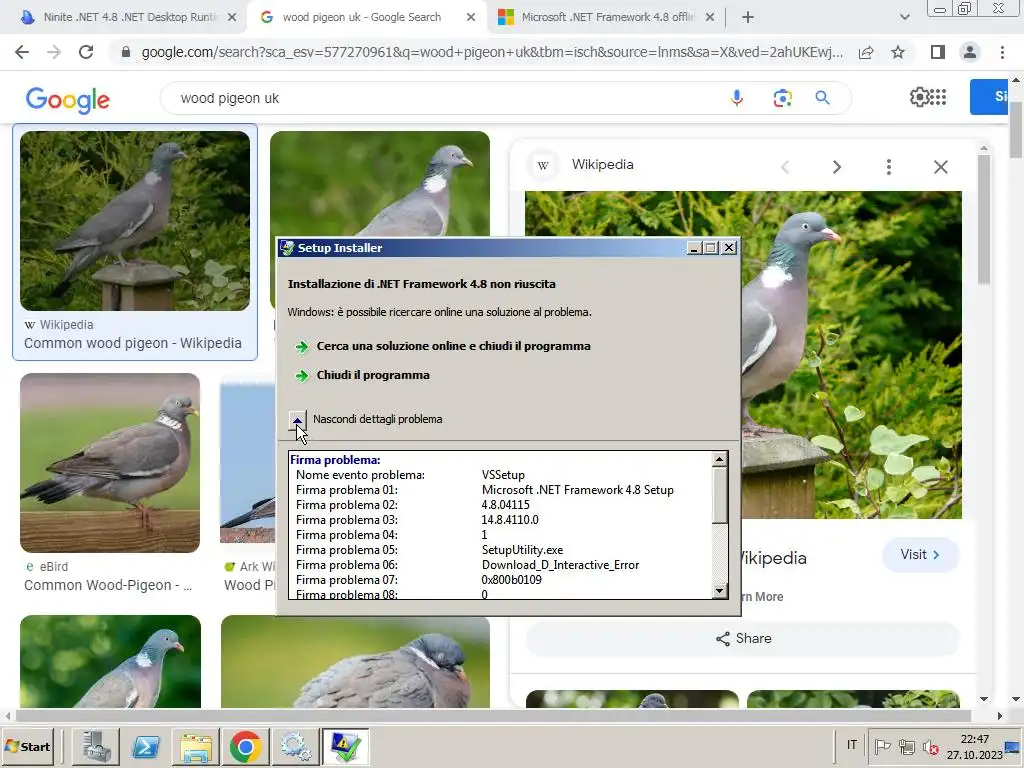
Task: Click the Visit button in preview panel
Action: pyautogui.click(x=920, y=554)
